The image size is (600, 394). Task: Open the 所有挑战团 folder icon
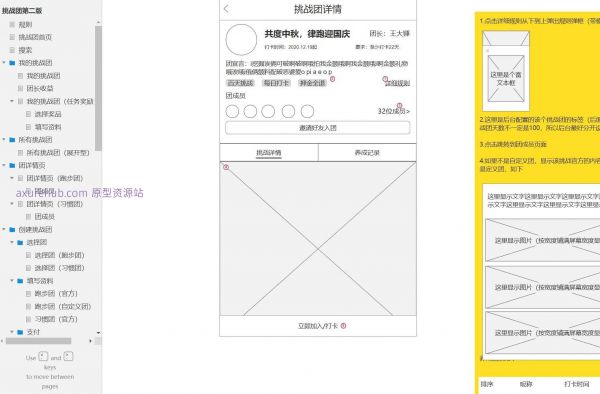pyautogui.click(x=12, y=140)
